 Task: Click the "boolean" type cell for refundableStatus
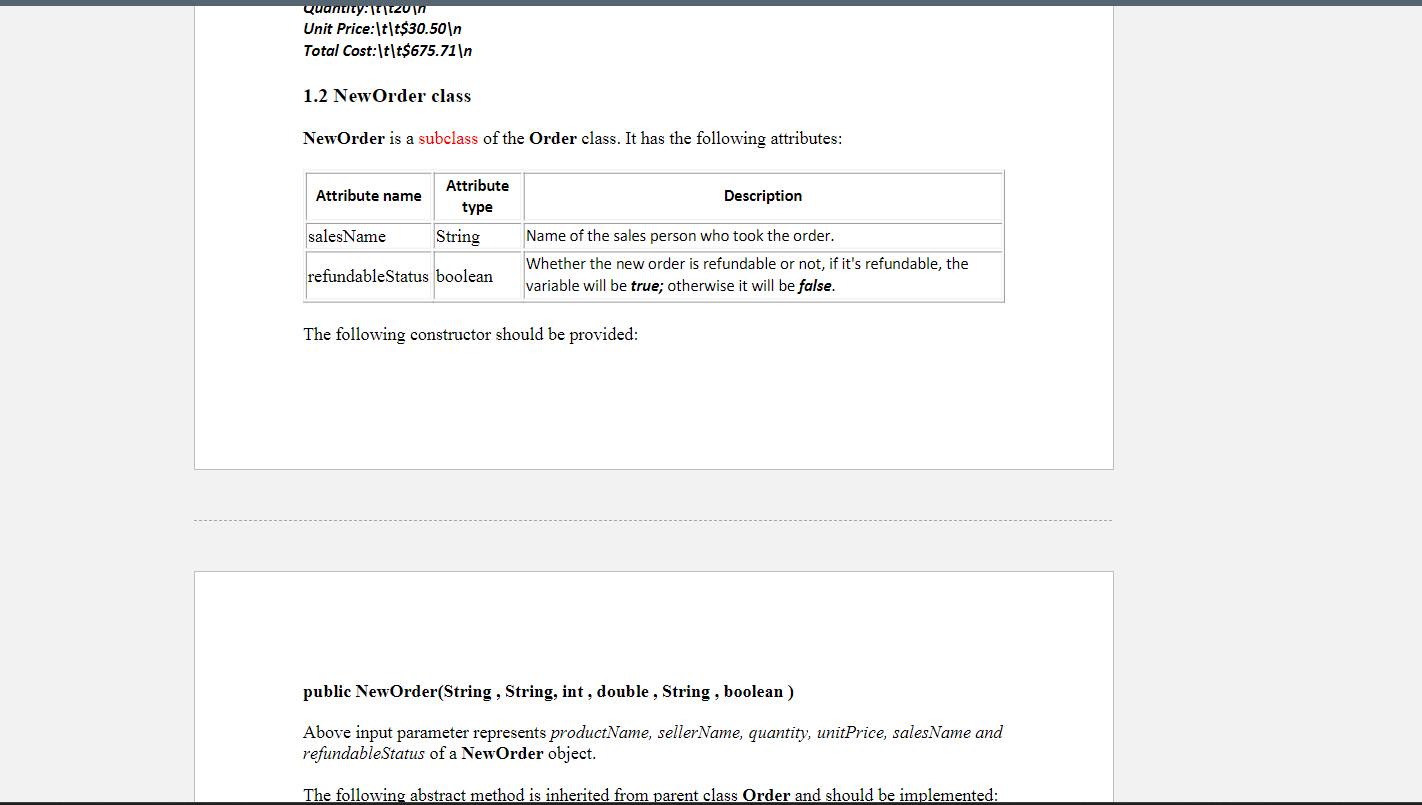click(x=464, y=276)
